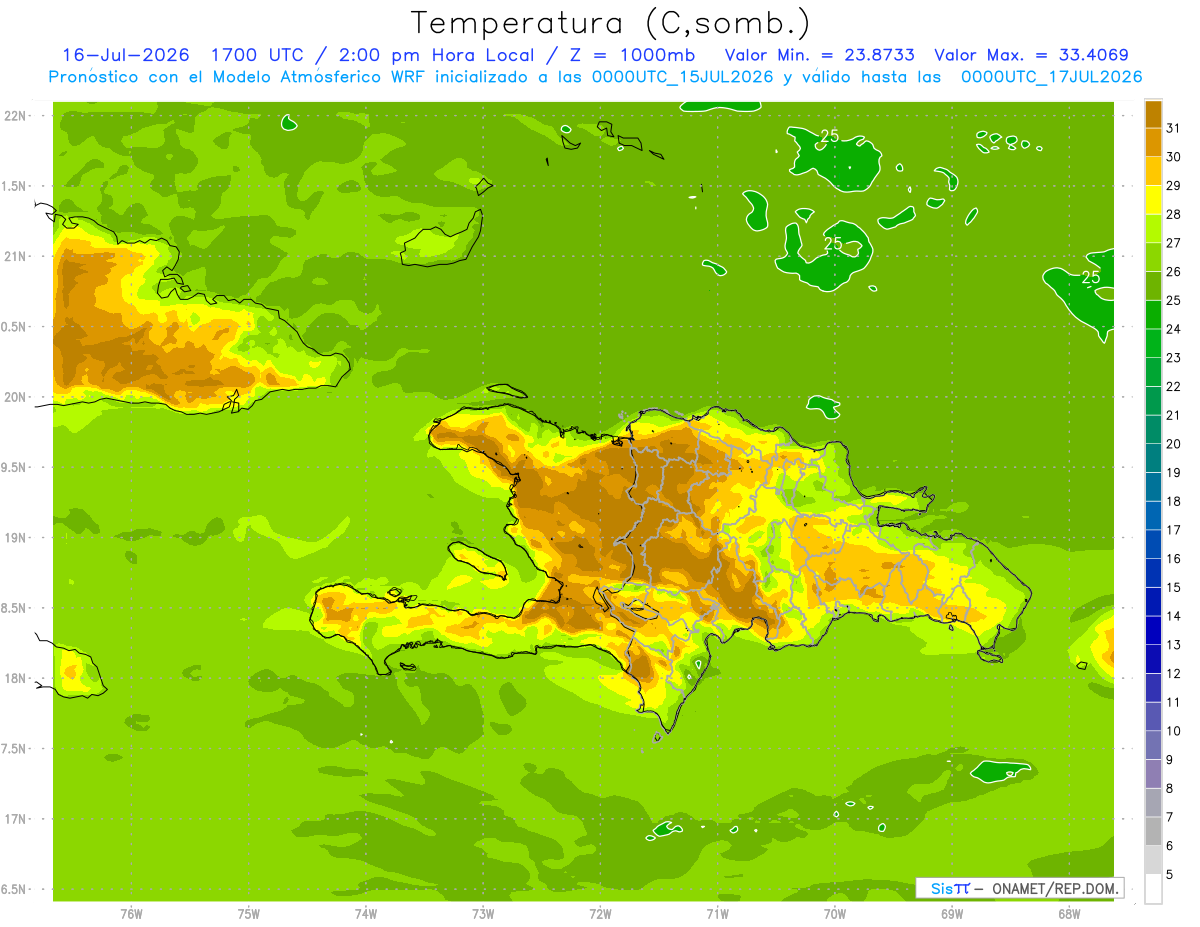
Task: Click the 70W longitude axis label
Action: [x=835, y=914]
